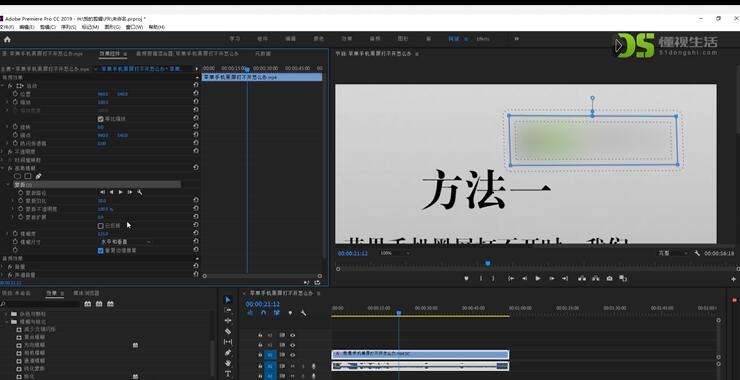
Task: Toggle eye visibility of second video track
Action: pos(293,345)
